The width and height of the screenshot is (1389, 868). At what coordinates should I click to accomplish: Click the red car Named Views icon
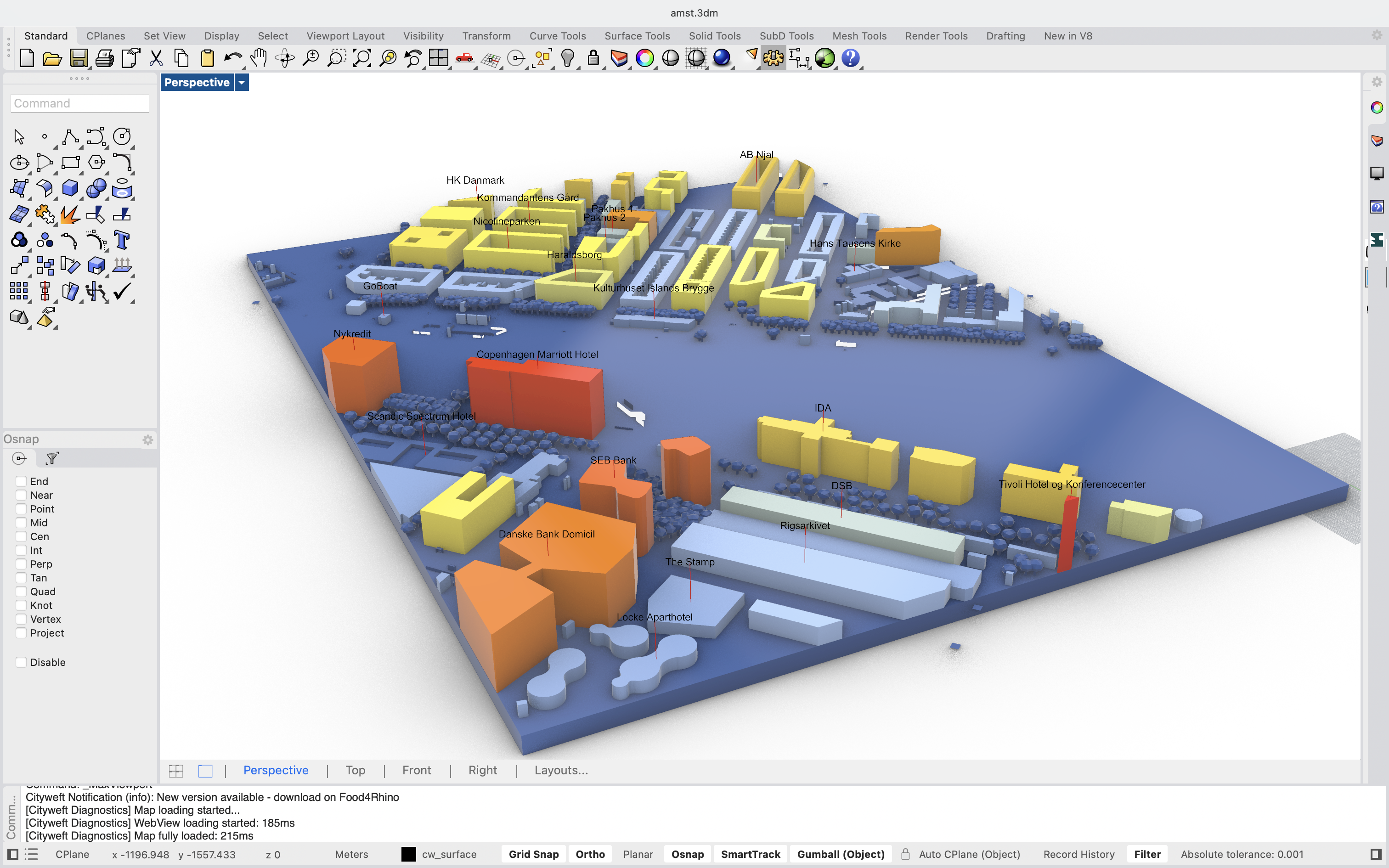pyautogui.click(x=464, y=58)
